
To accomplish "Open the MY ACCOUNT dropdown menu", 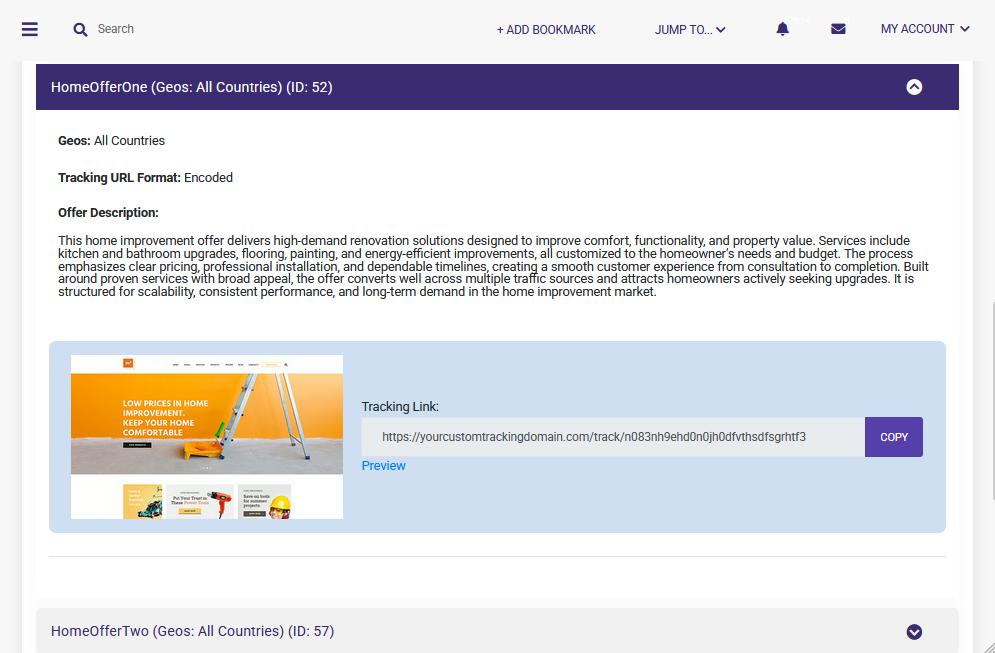I will pos(925,29).
